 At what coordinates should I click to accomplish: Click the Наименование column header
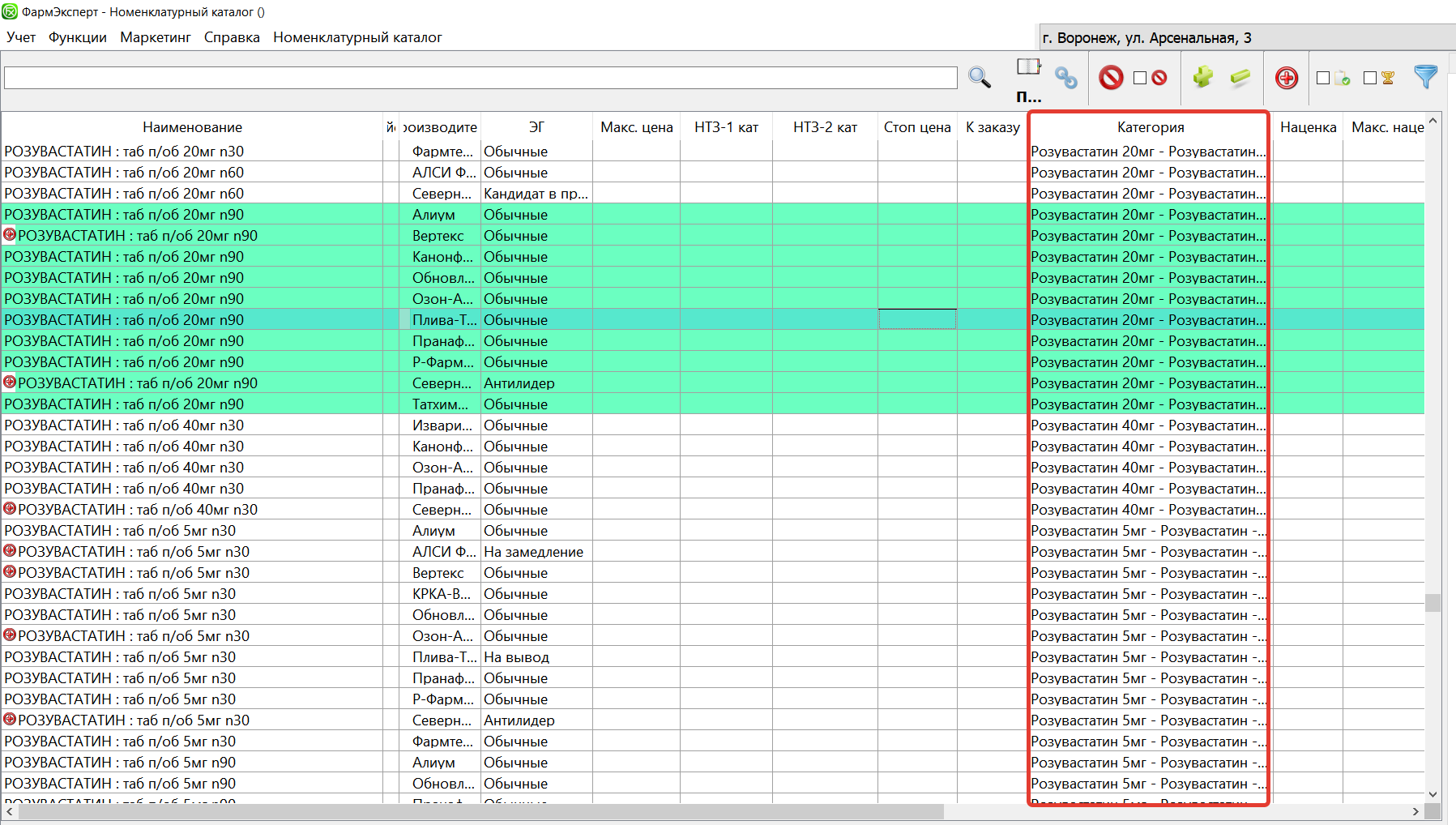192,127
